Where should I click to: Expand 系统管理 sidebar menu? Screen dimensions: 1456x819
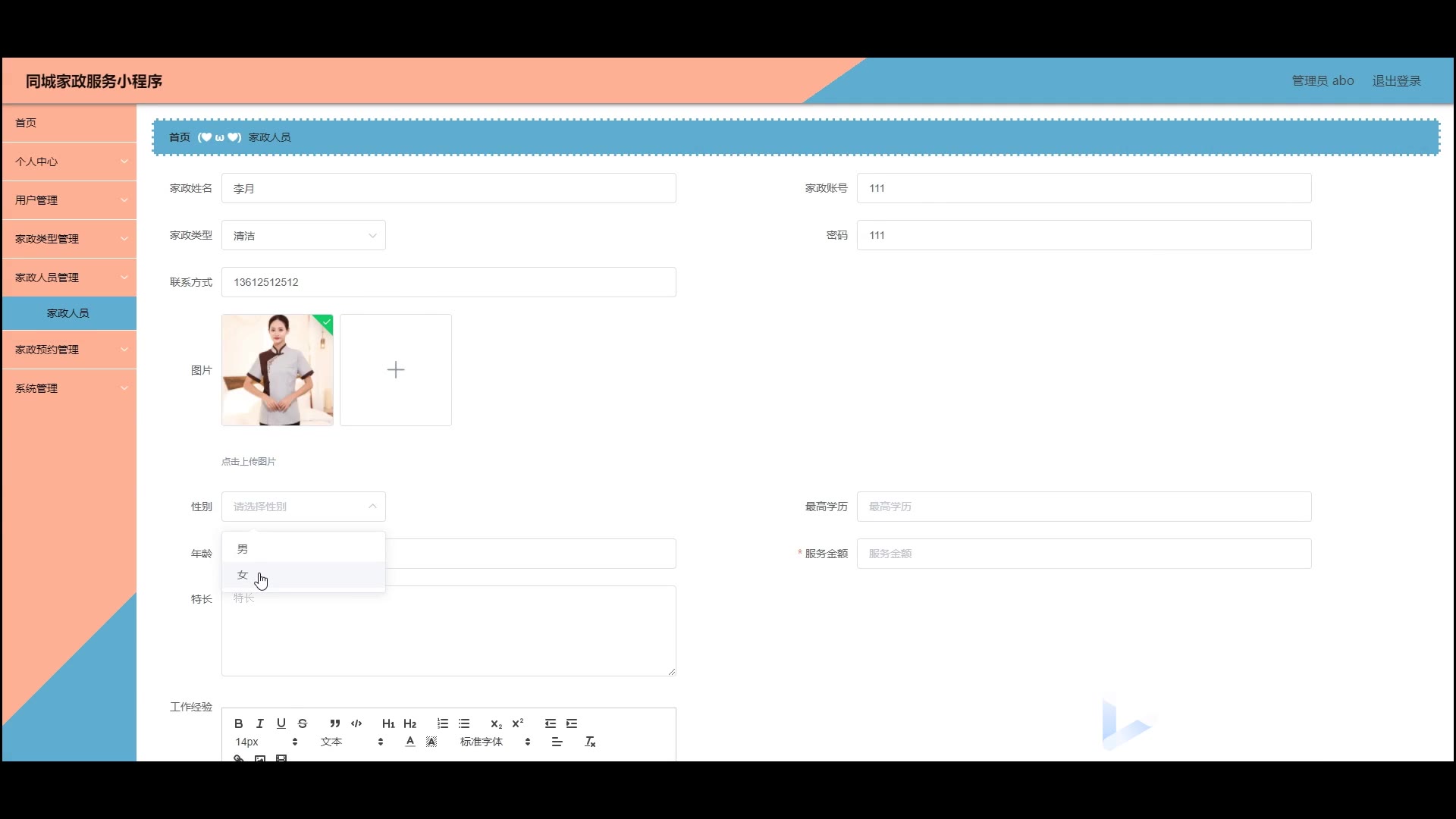coord(69,388)
